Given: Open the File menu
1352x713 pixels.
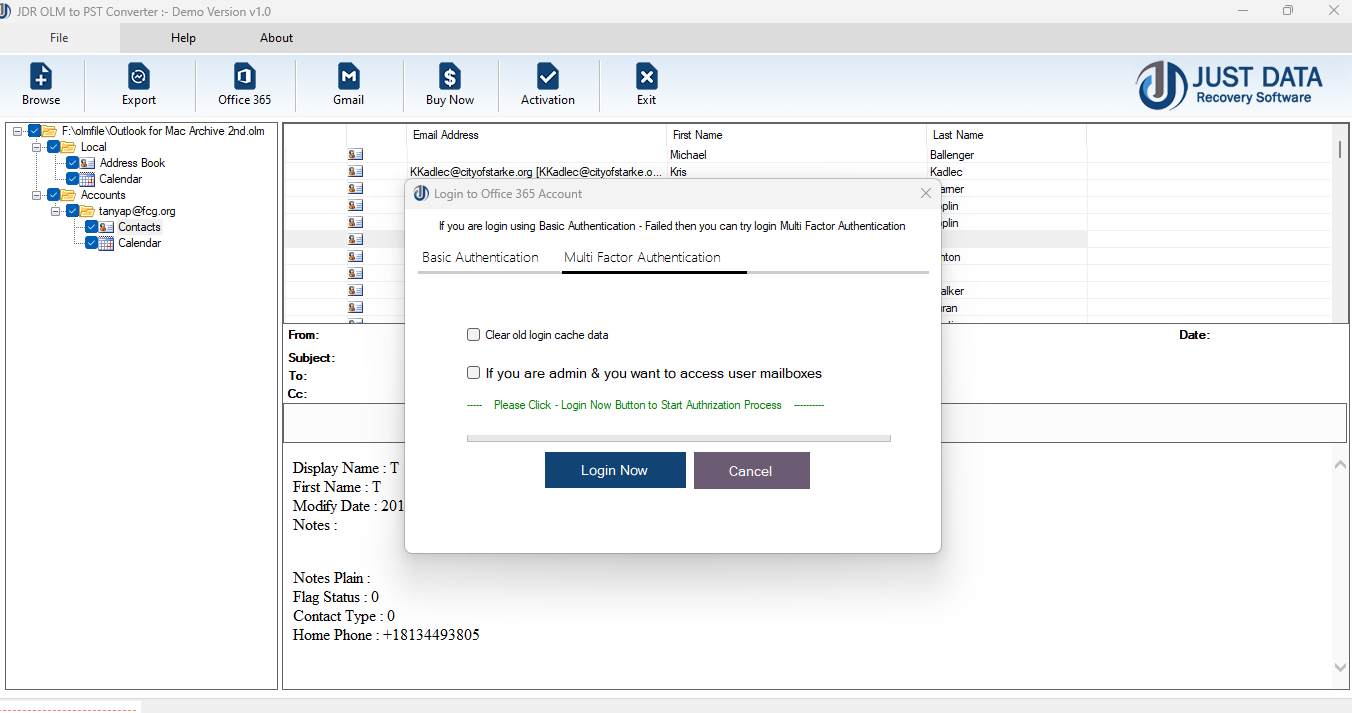Looking at the screenshot, I should [59, 38].
